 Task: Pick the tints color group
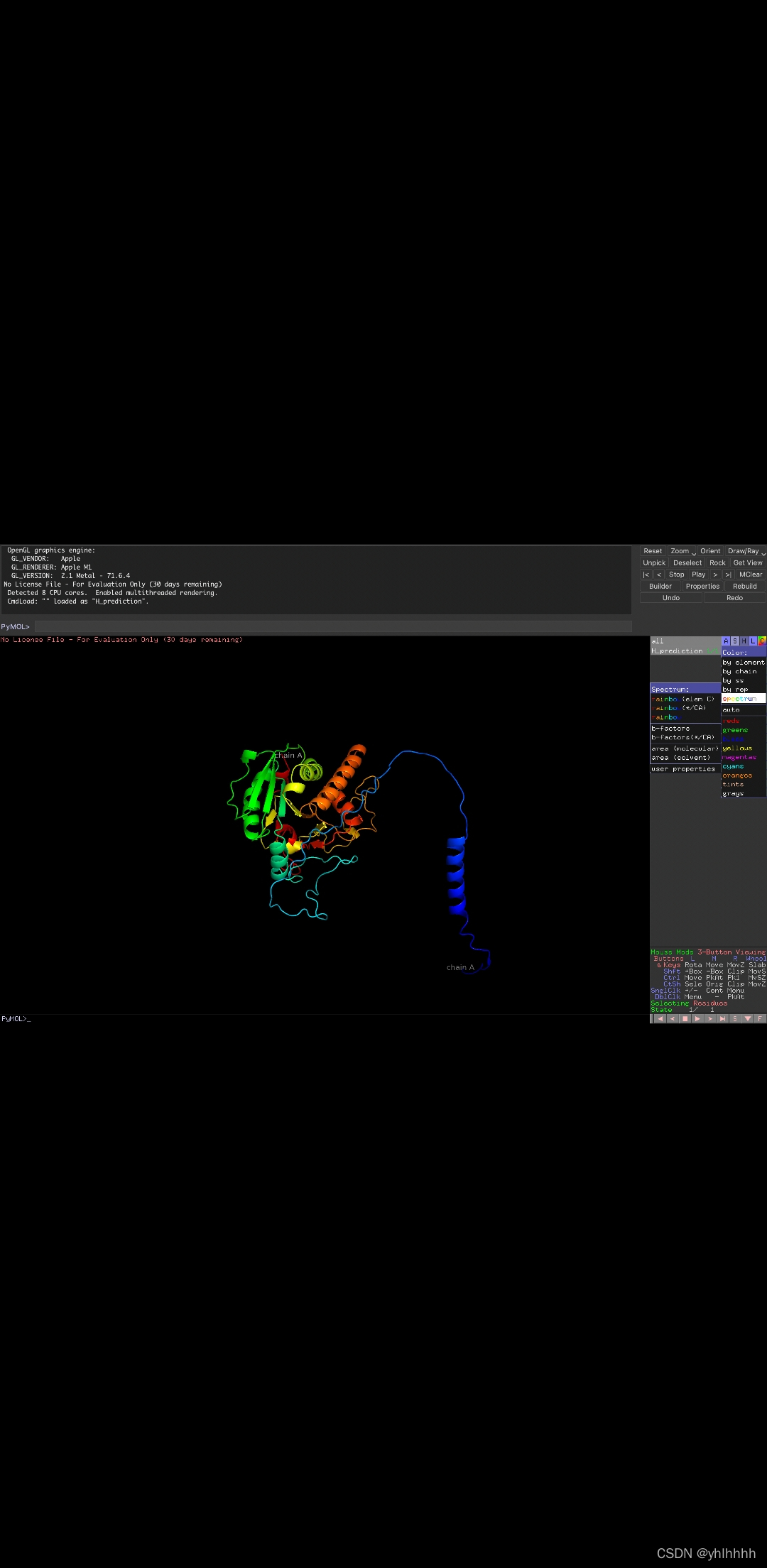coord(744,785)
